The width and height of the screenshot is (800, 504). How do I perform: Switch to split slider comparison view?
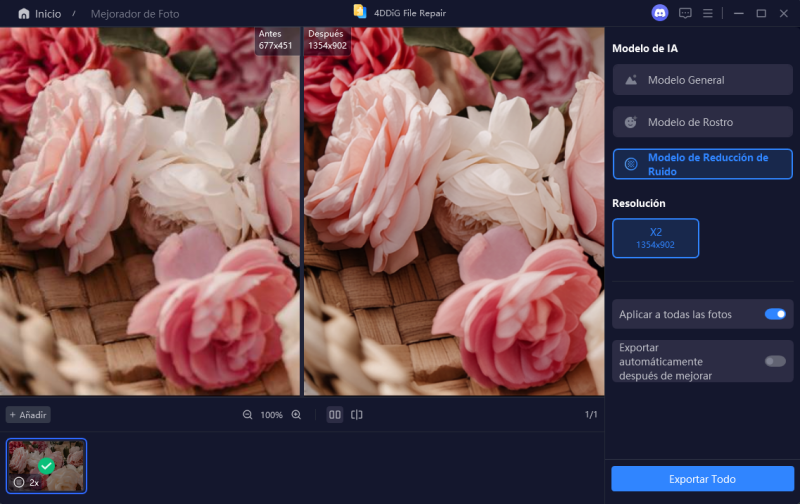(x=357, y=415)
